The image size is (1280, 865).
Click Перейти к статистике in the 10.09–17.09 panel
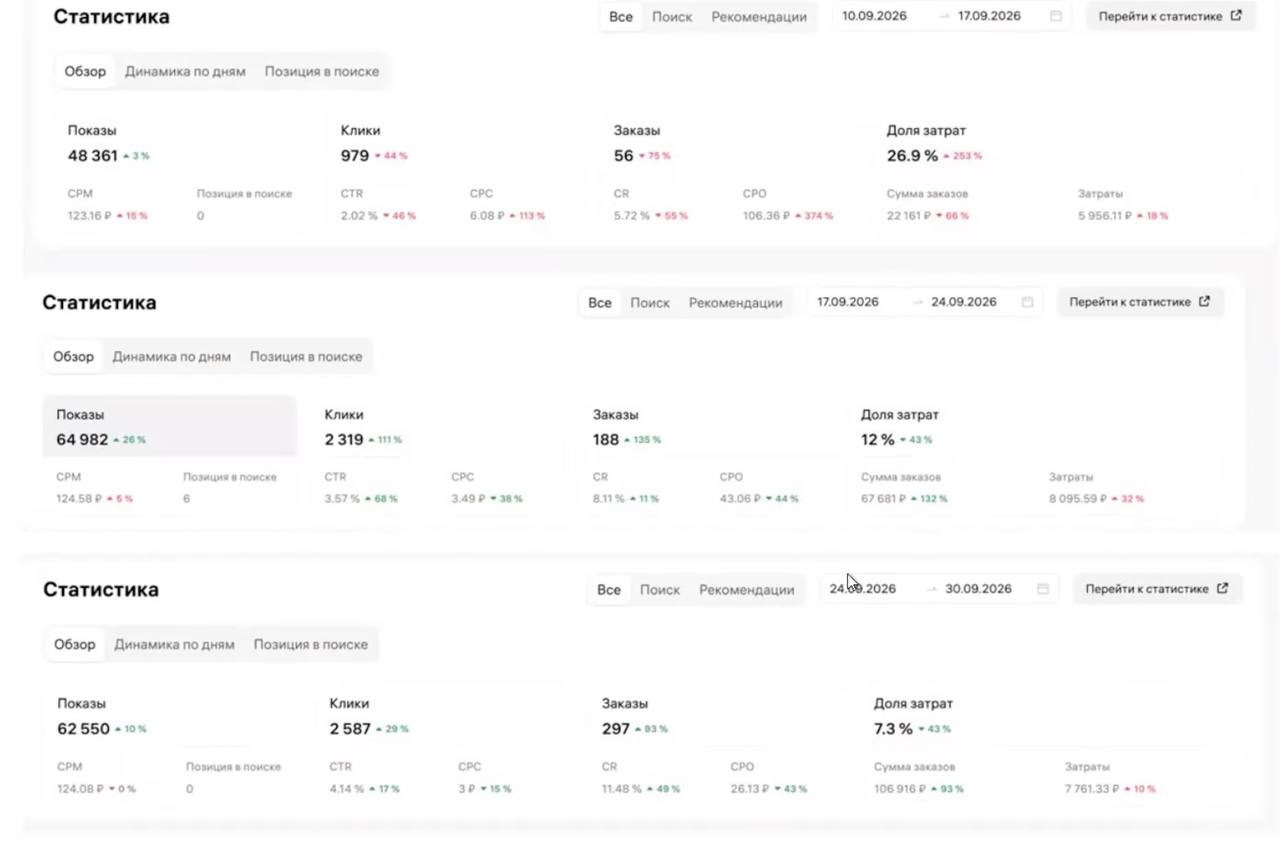(x=1170, y=16)
